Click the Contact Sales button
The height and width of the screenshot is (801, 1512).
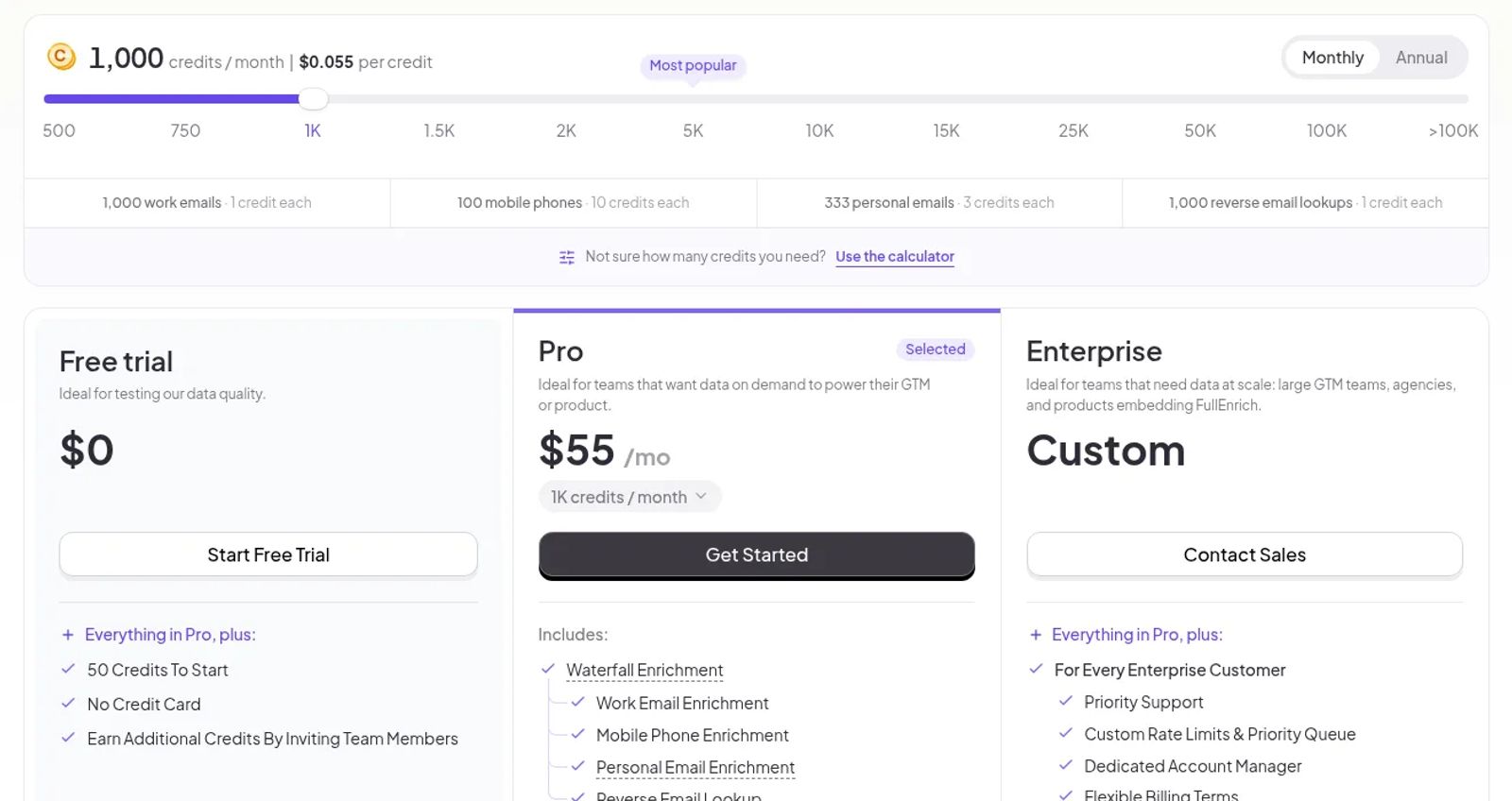point(1245,554)
